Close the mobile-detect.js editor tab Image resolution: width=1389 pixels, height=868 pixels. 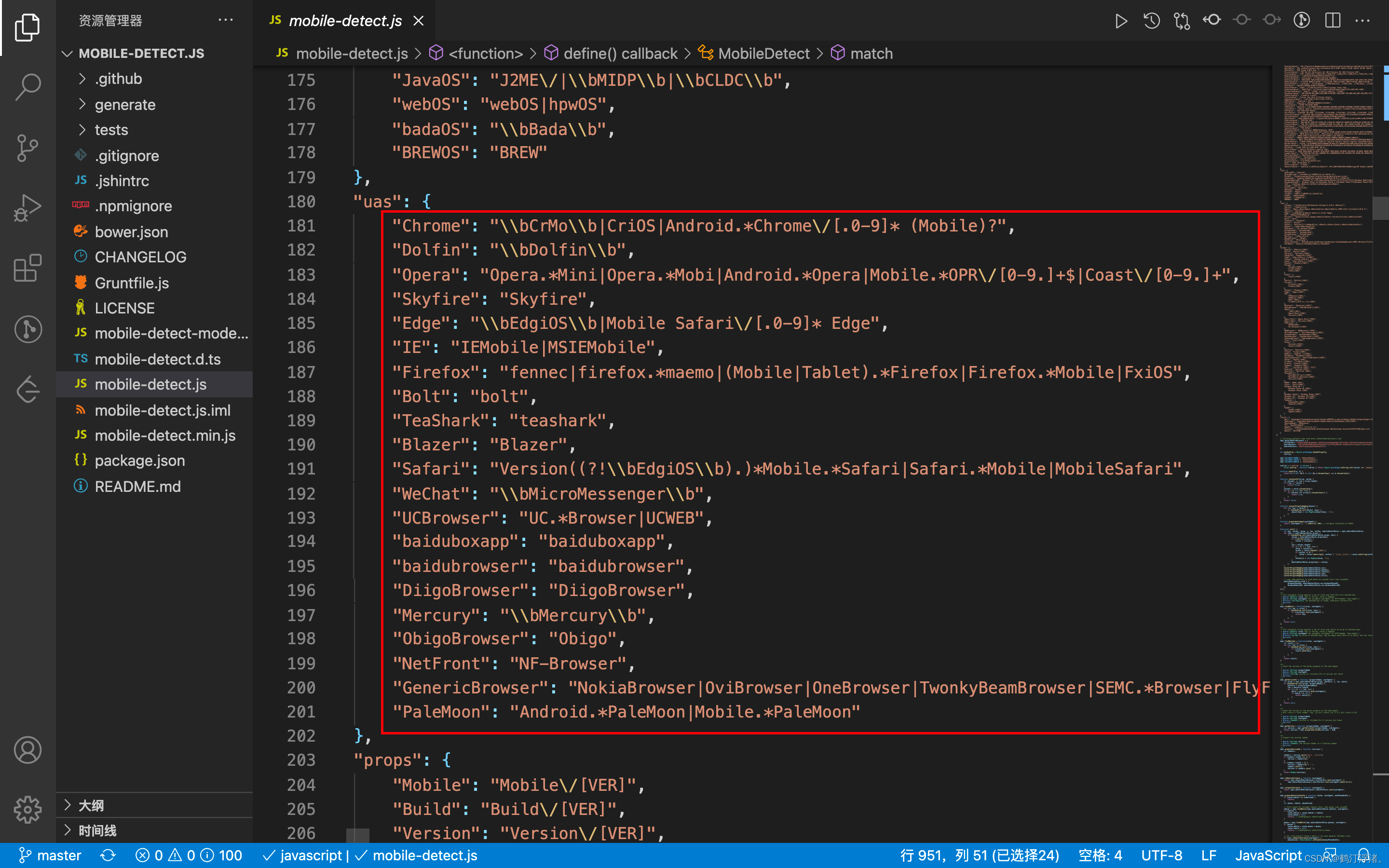pyautogui.click(x=419, y=21)
